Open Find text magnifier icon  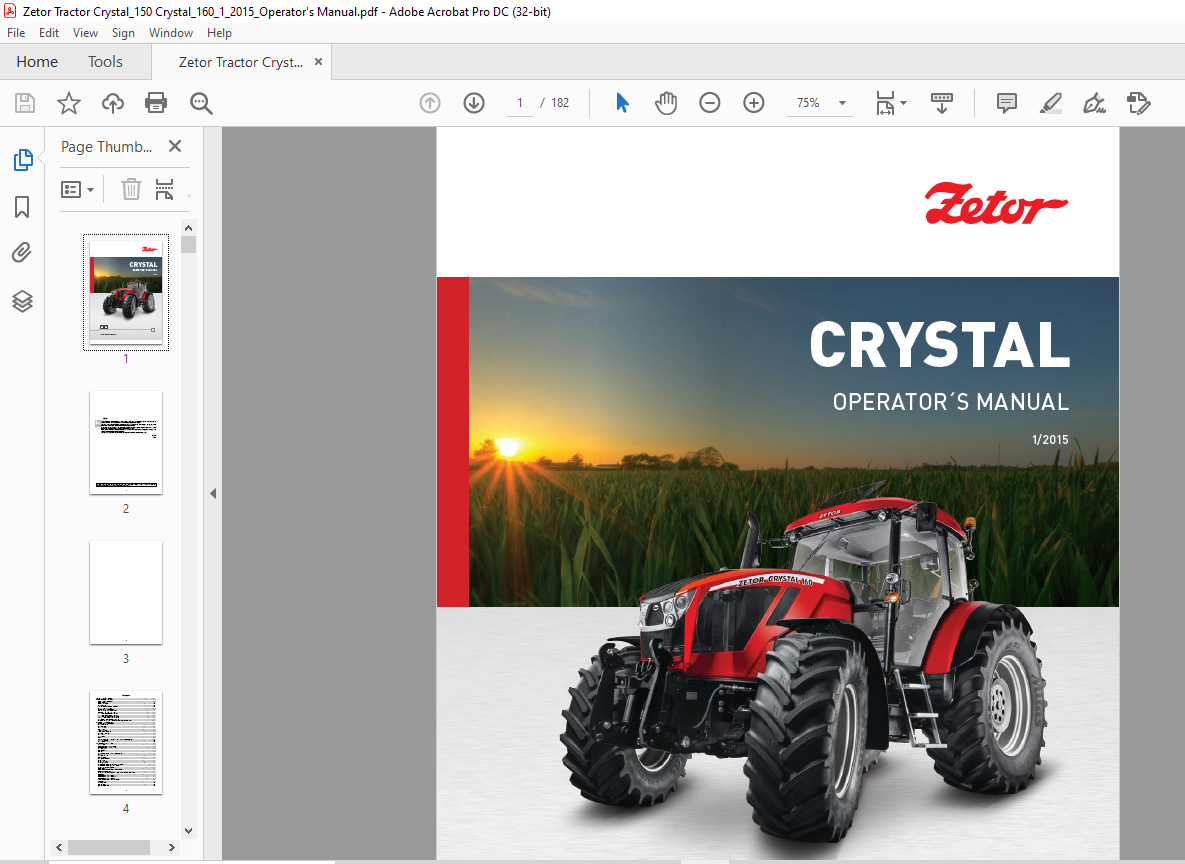(201, 103)
